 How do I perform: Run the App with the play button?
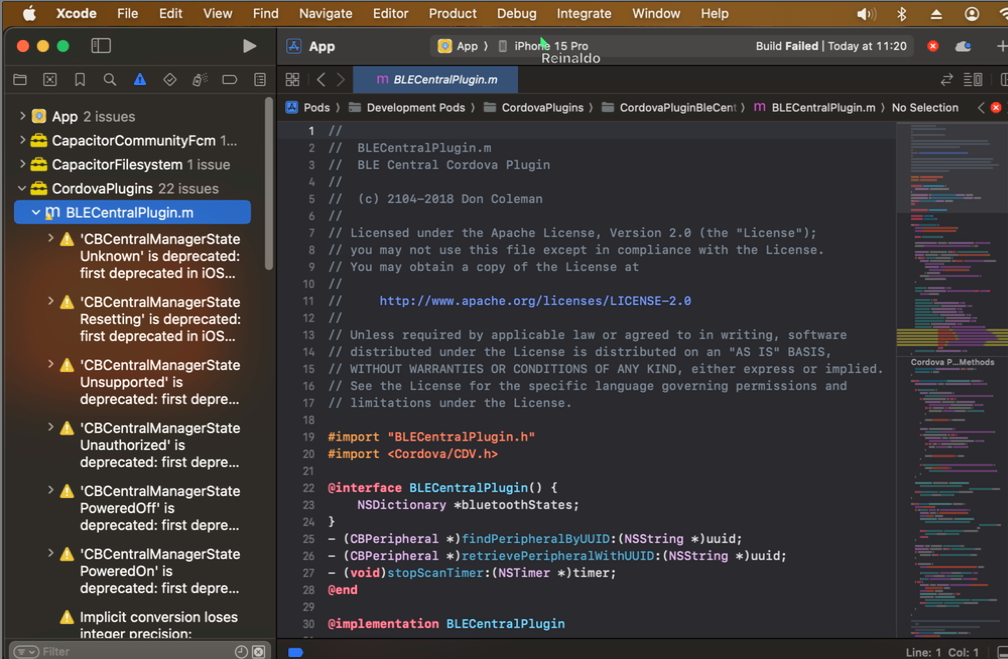point(249,46)
